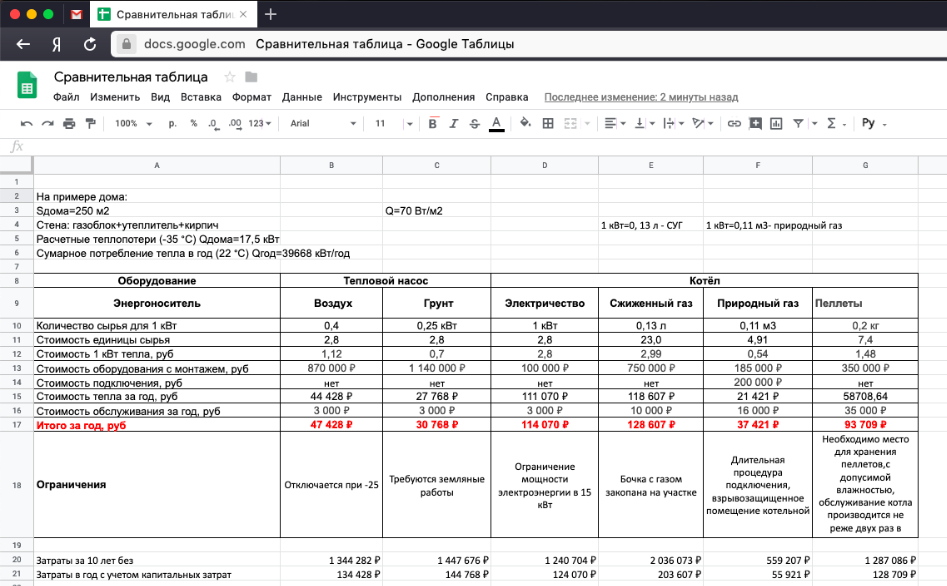Insert a chart
Screen dimensions: 947x586
[x=776, y=124]
